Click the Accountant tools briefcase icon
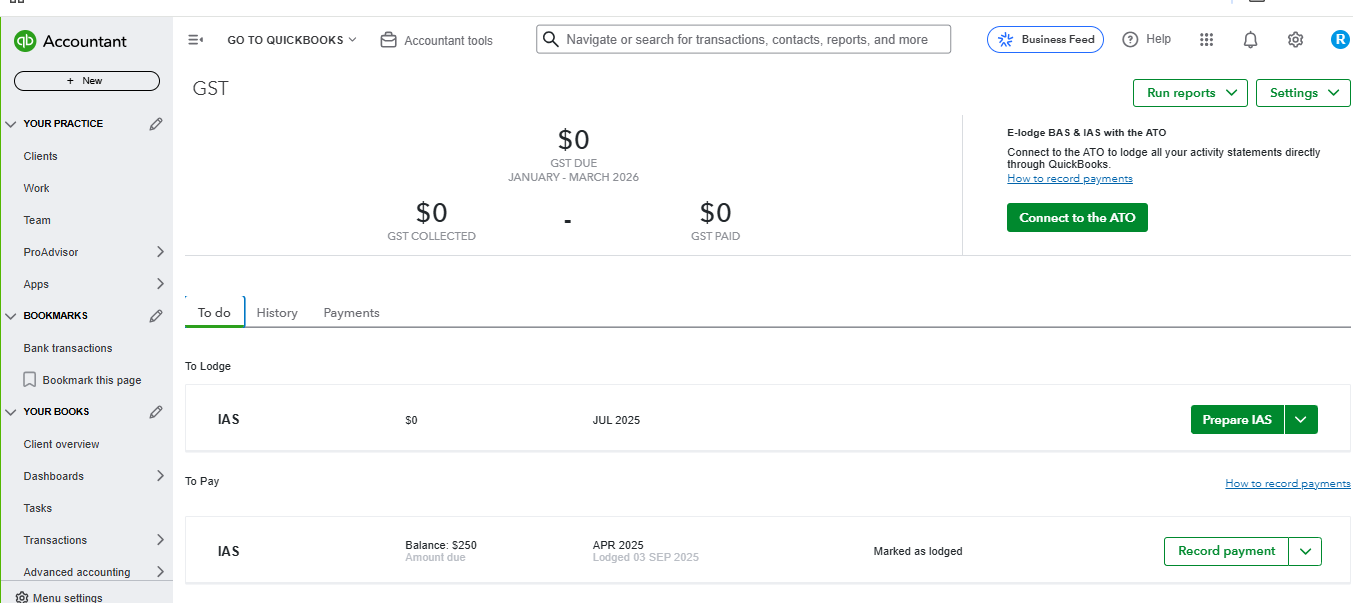The width and height of the screenshot is (1353, 603). click(x=389, y=40)
